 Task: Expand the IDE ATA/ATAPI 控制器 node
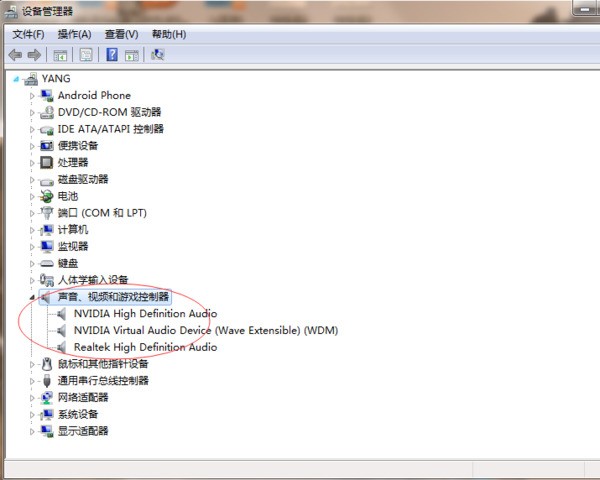[x=32, y=130]
